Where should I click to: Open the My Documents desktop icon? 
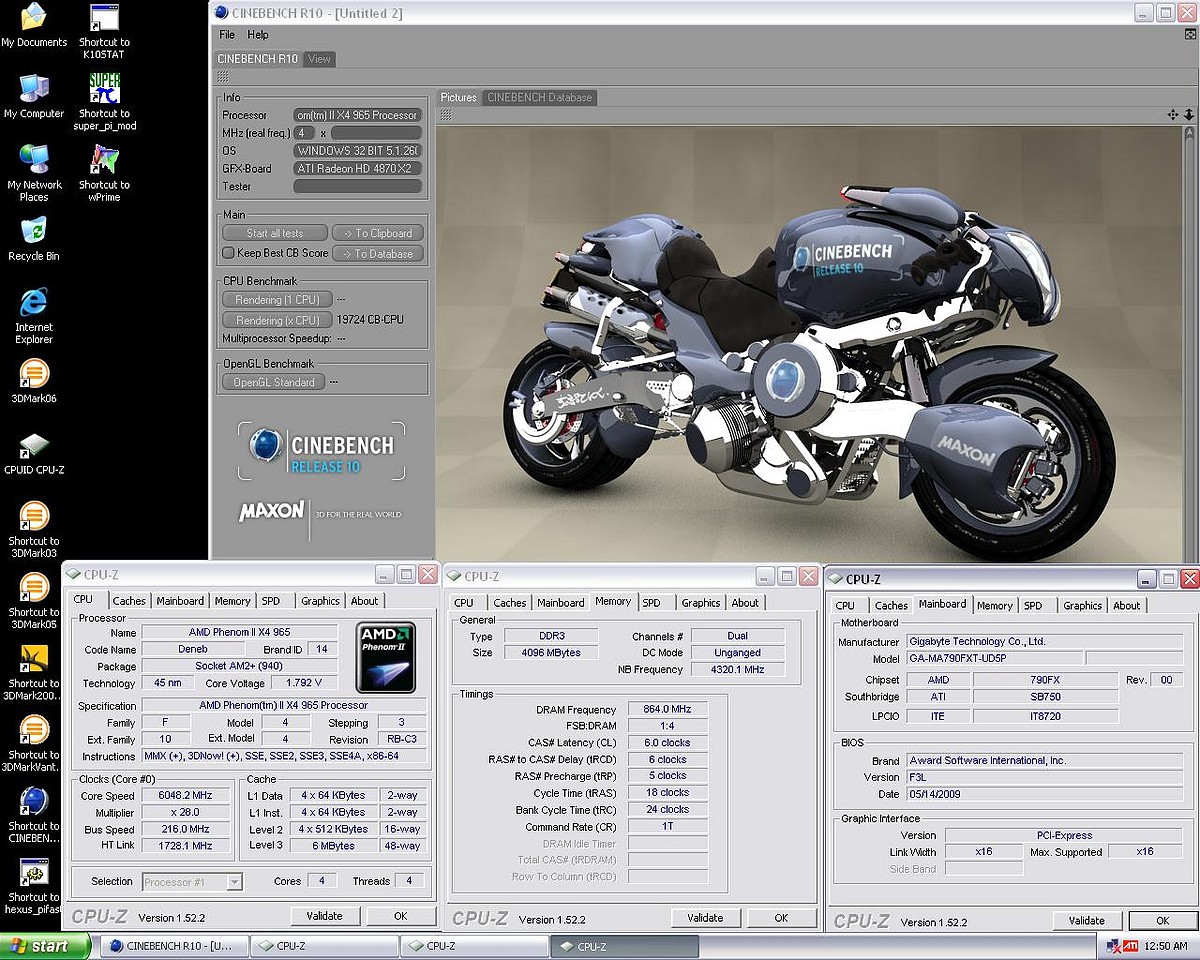click(x=34, y=26)
